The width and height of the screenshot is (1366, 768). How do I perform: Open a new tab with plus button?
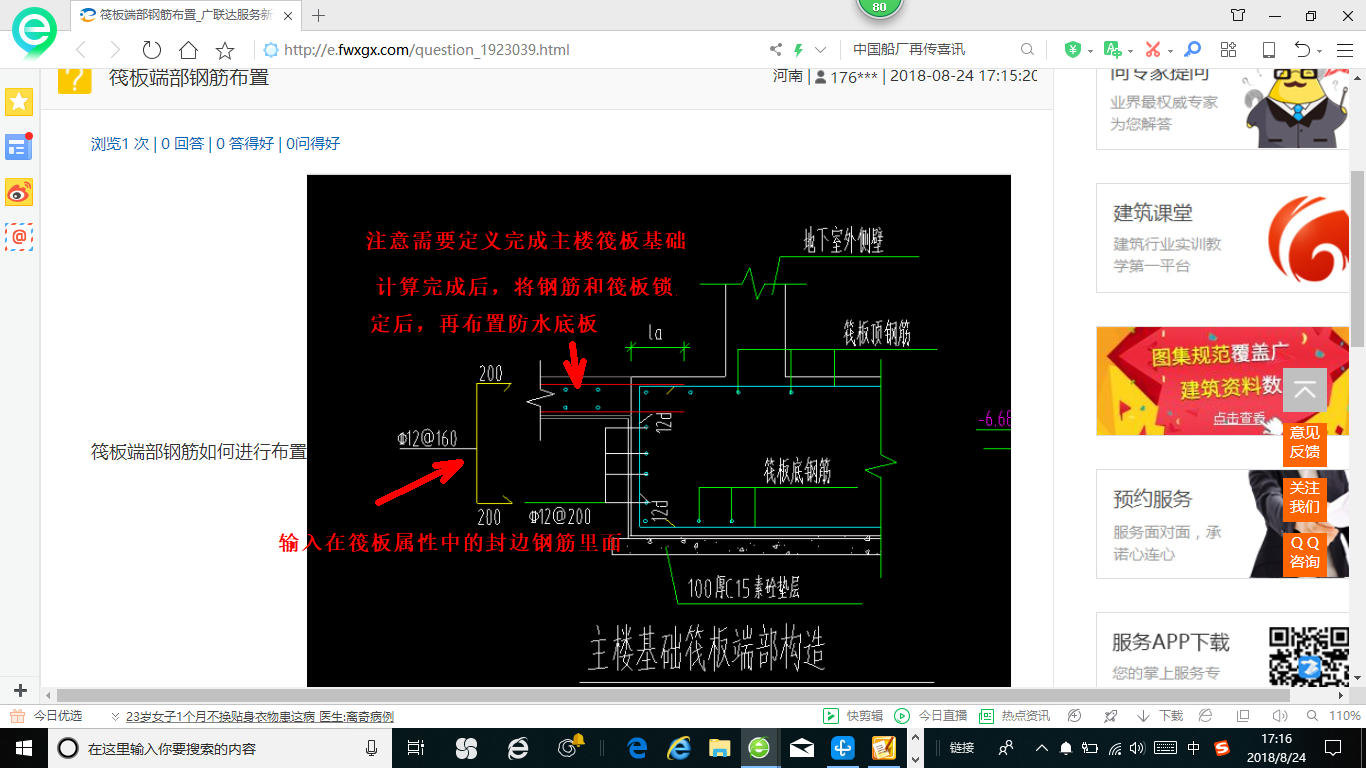coord(319,15)
